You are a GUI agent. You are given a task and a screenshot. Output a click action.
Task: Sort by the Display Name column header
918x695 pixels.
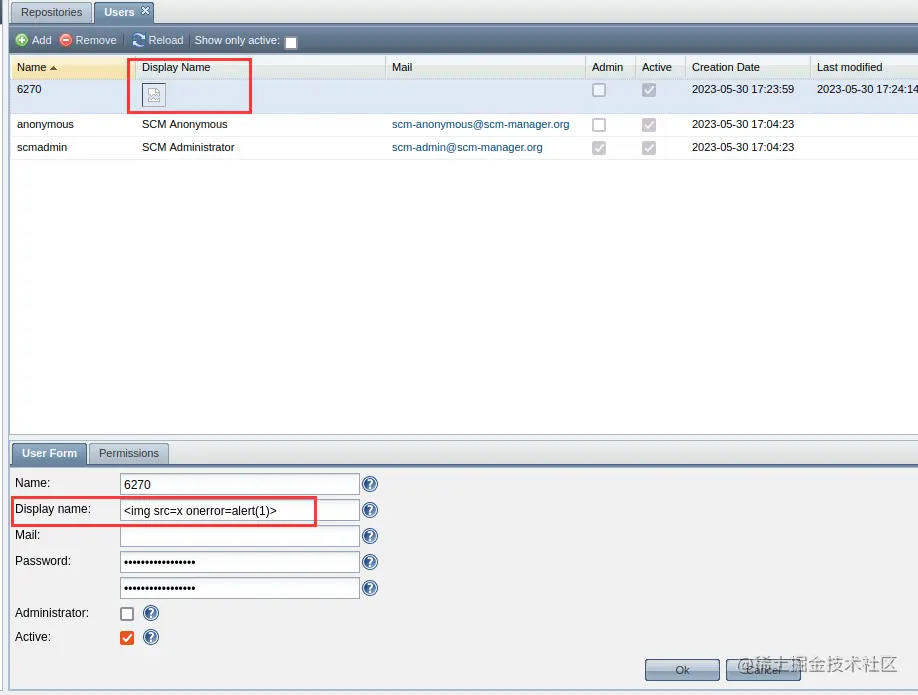(260, 67)
